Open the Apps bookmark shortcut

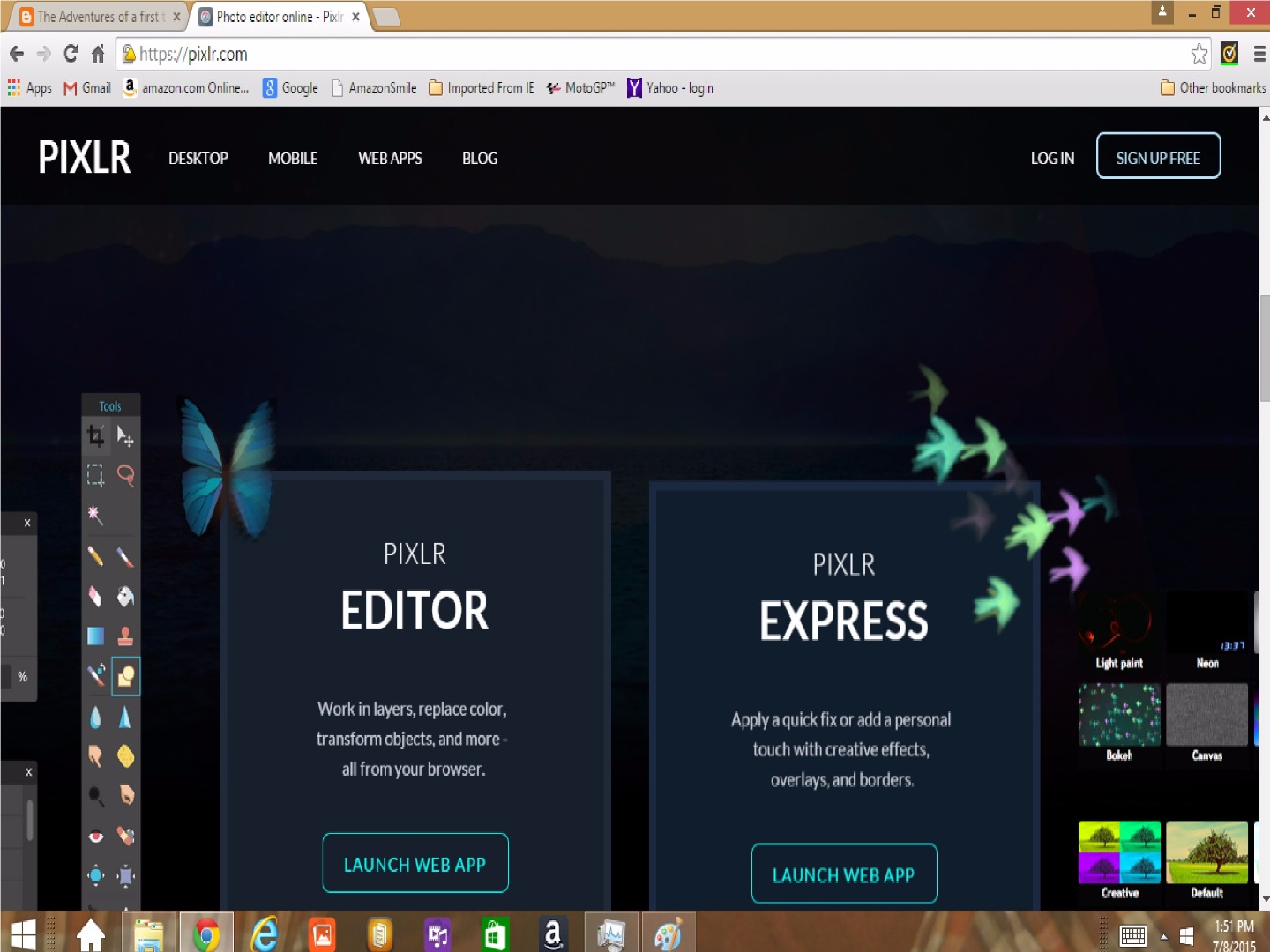pos(29,88)
